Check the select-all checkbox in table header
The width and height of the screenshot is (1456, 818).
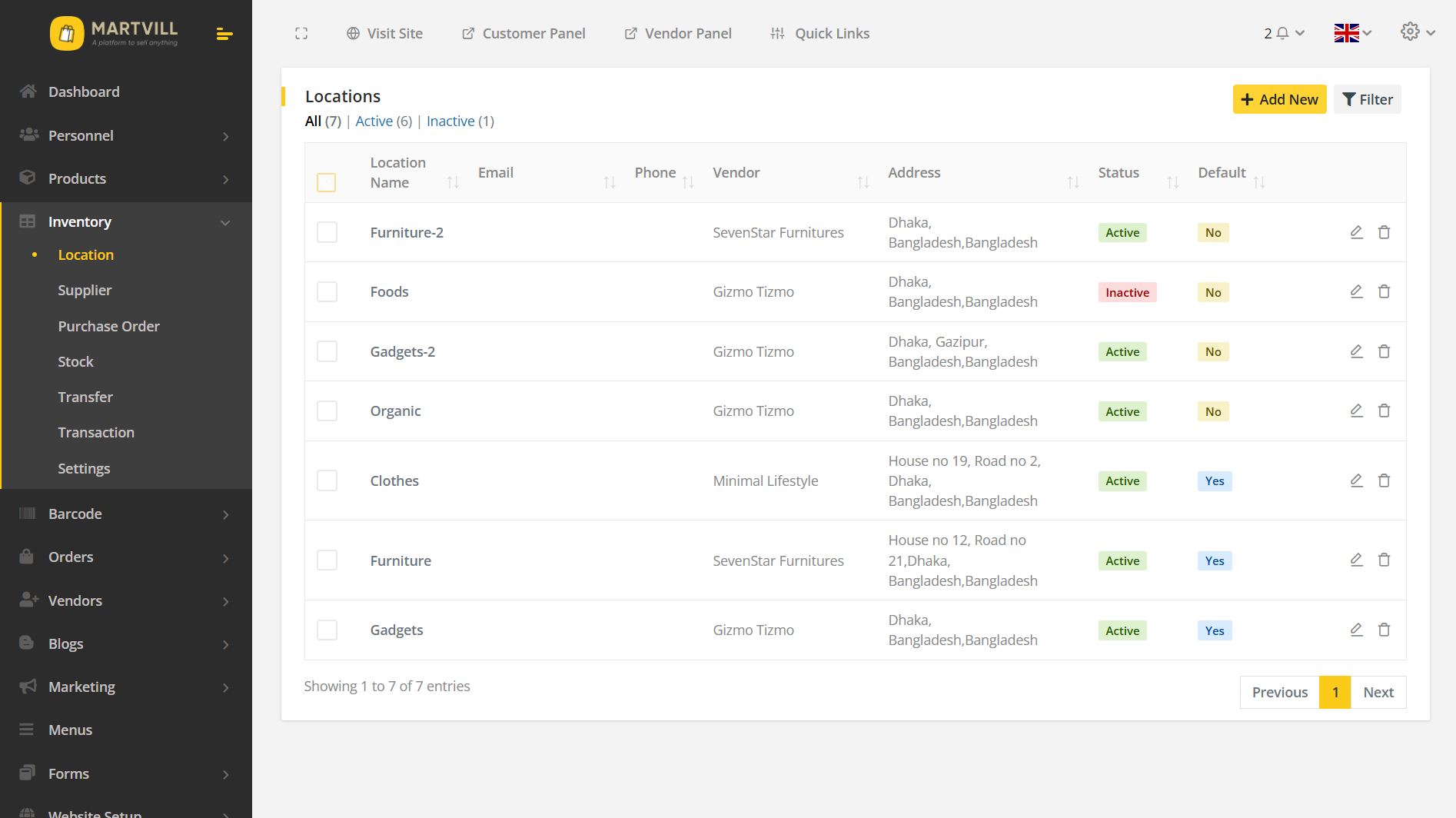tap(327, 182)
